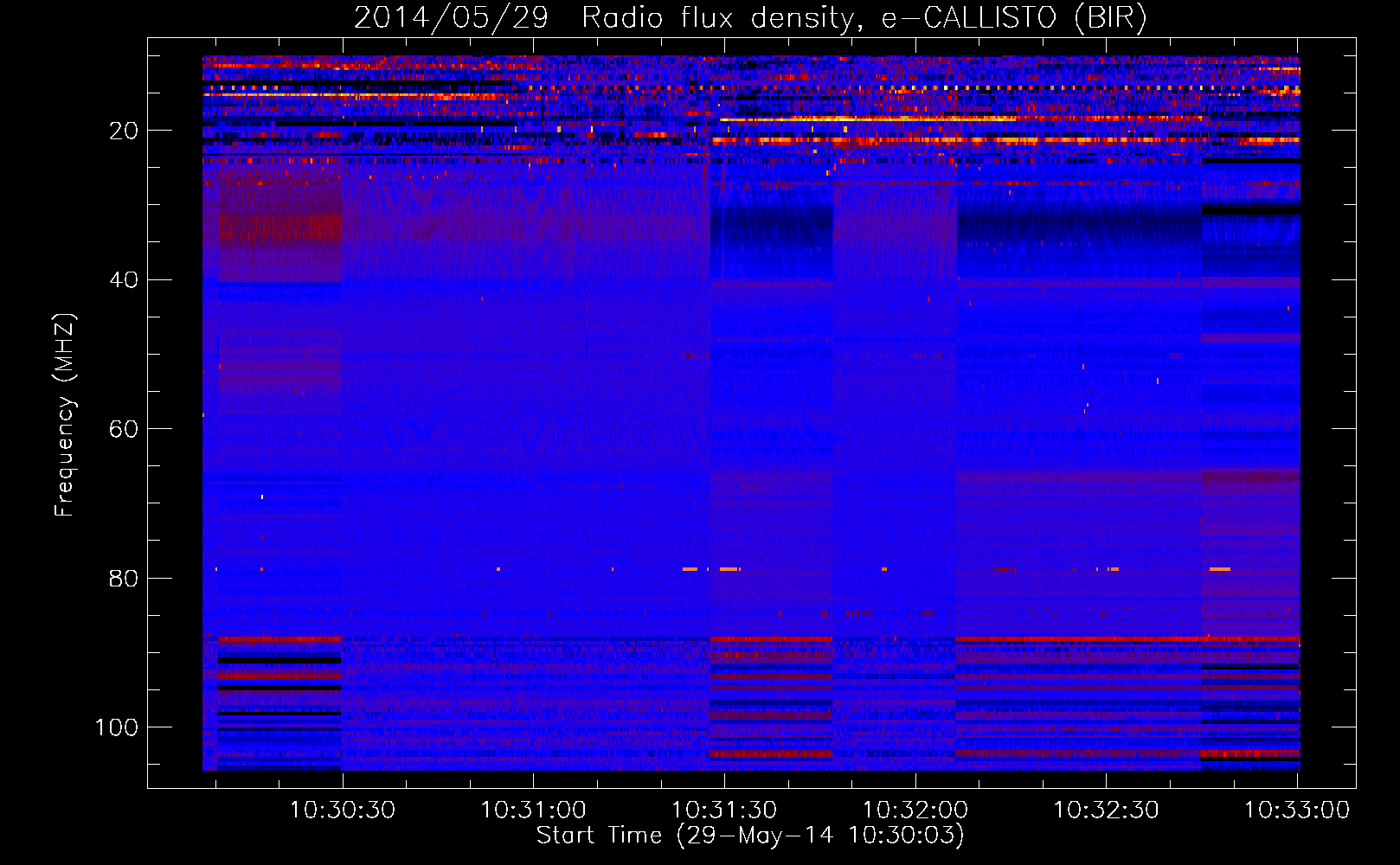Click the '10:31:30' time tick label
Viewport: 1400px width, 865px height.
pos(724,811)
